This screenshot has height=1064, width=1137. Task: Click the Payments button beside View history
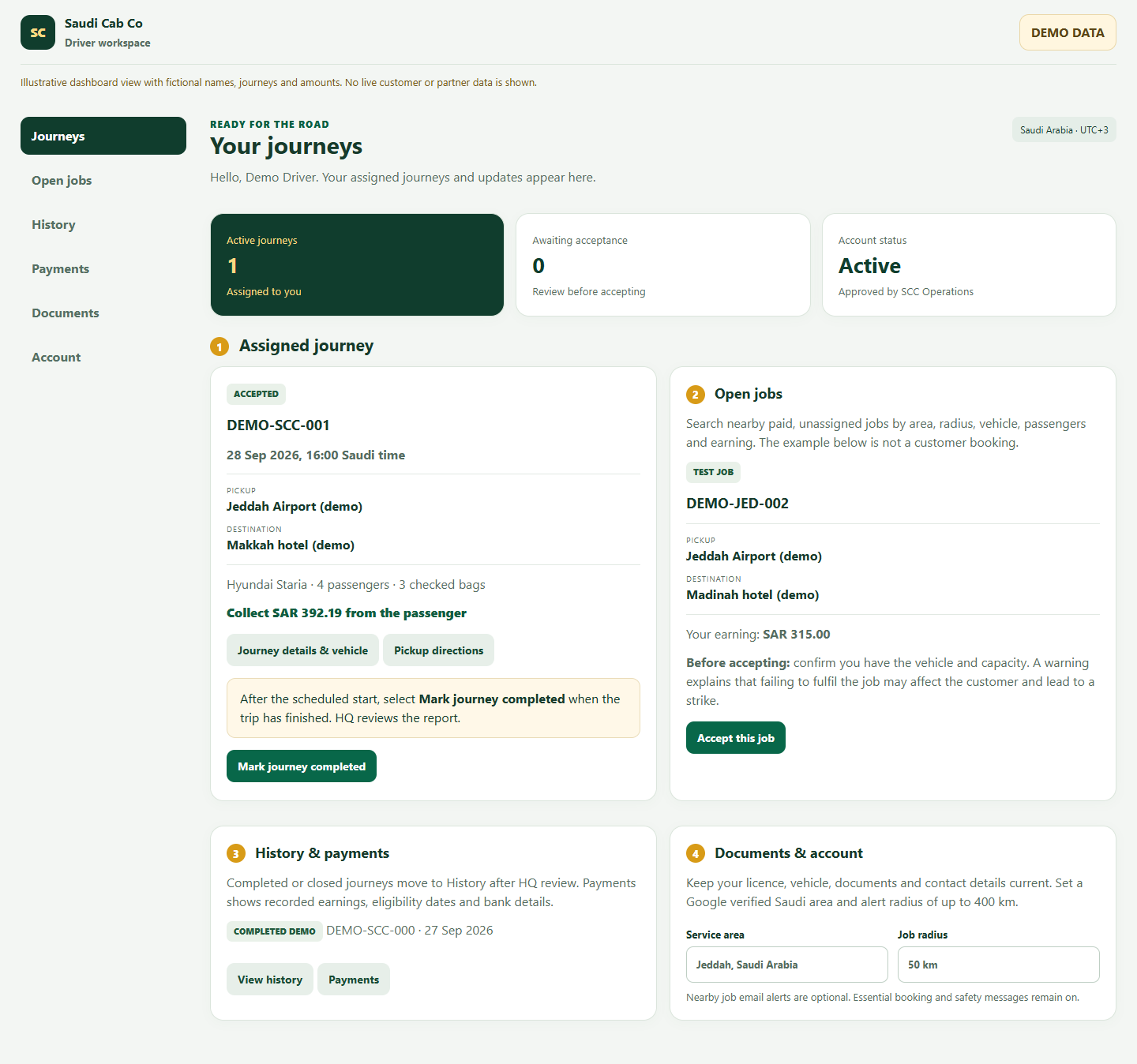coord(354,980)
